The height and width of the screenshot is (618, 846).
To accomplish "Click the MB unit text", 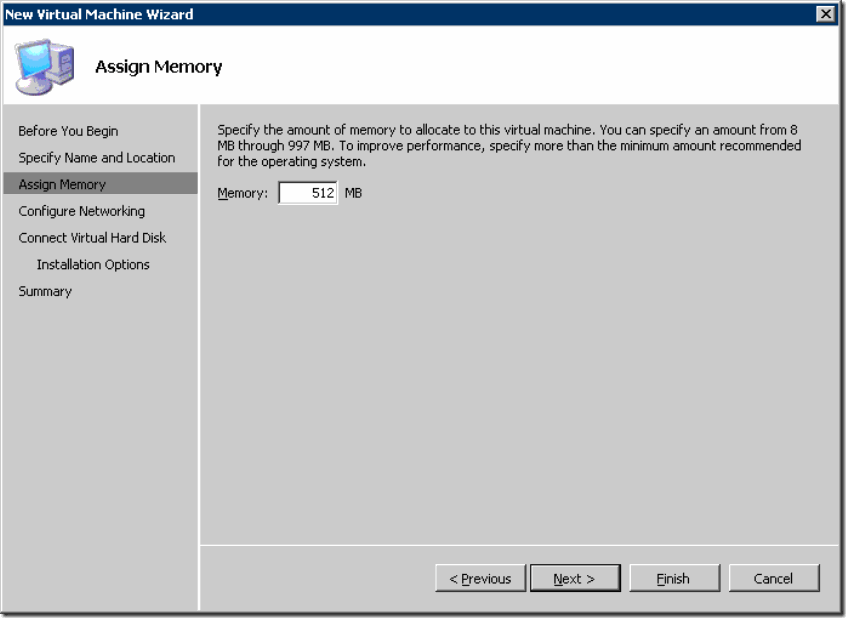I will (x=353, y=193).
